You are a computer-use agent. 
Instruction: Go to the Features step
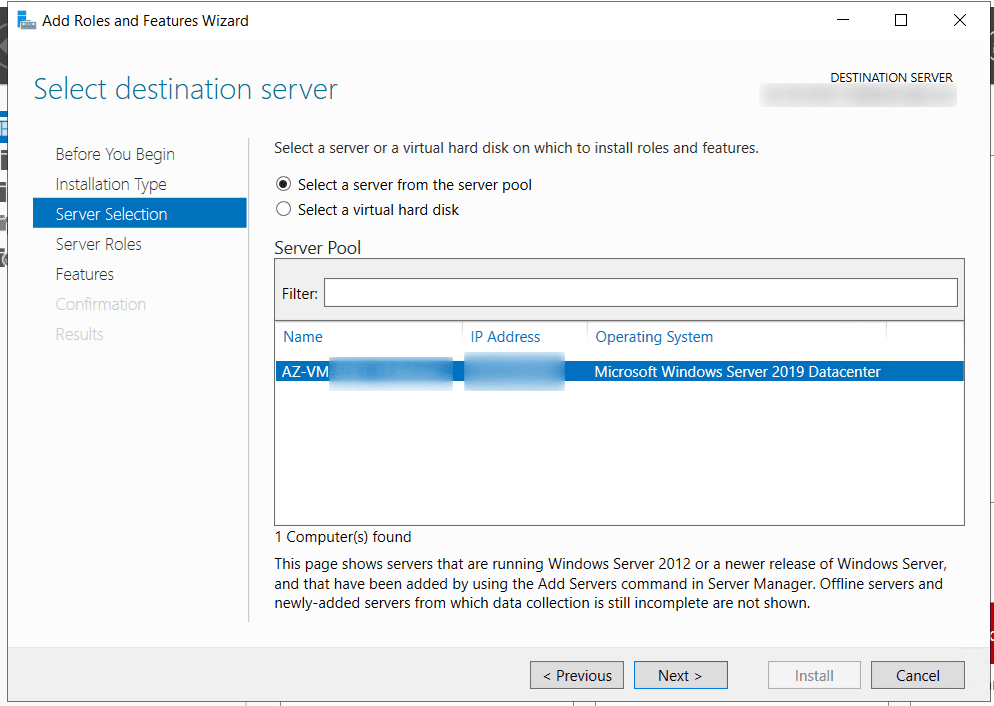point(84,274)
